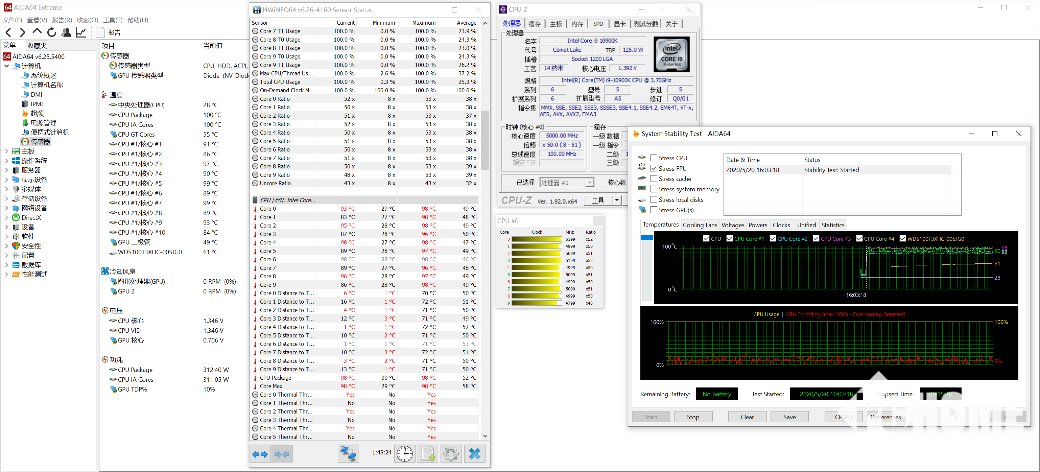1040x472 pixels.
Task: Expand database node in AIDA64 tree
Action: [x=7, y=265]
